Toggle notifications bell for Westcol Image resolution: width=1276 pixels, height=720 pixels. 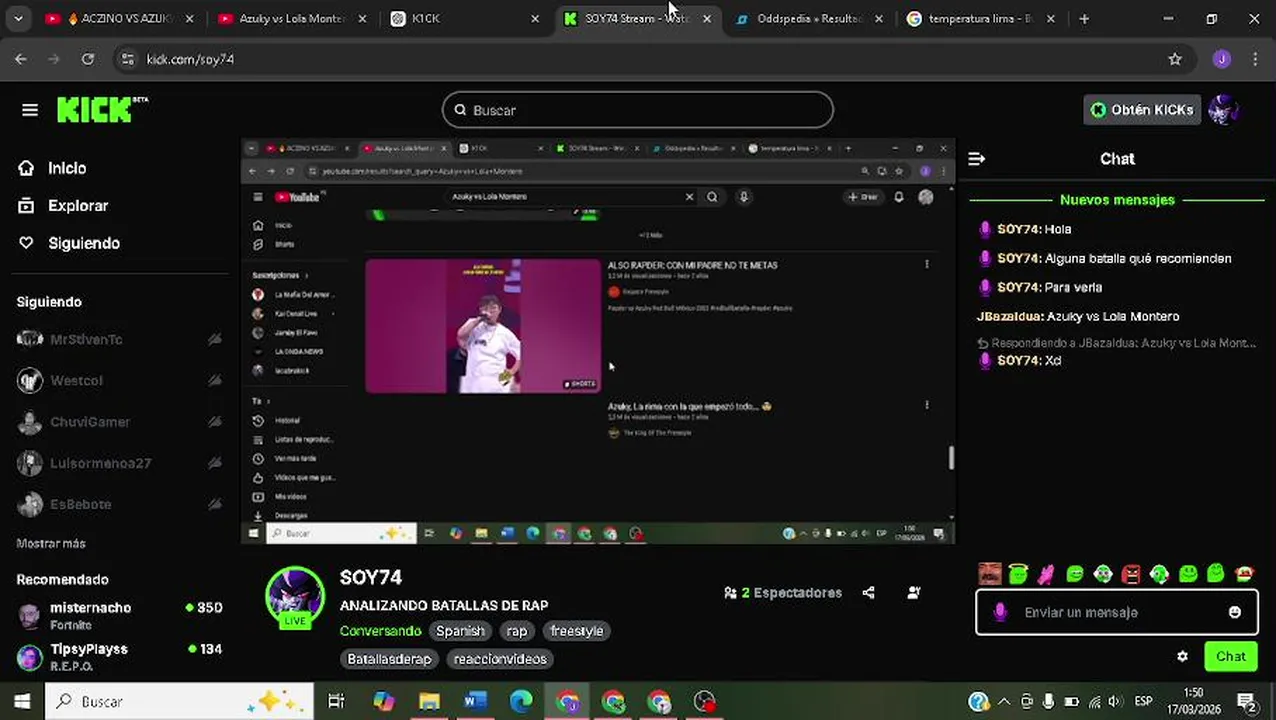point(214,380)
